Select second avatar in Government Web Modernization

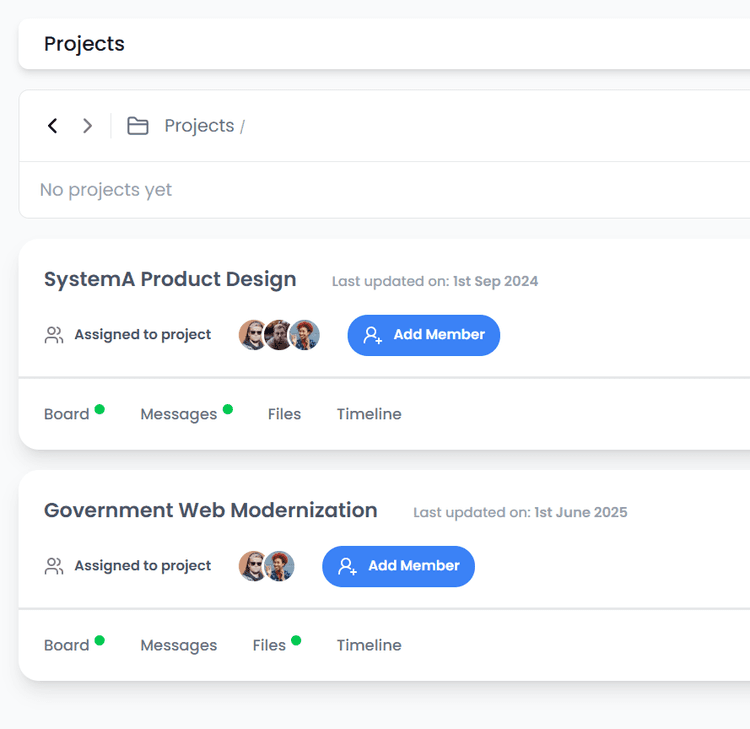[x=280, y=566]
